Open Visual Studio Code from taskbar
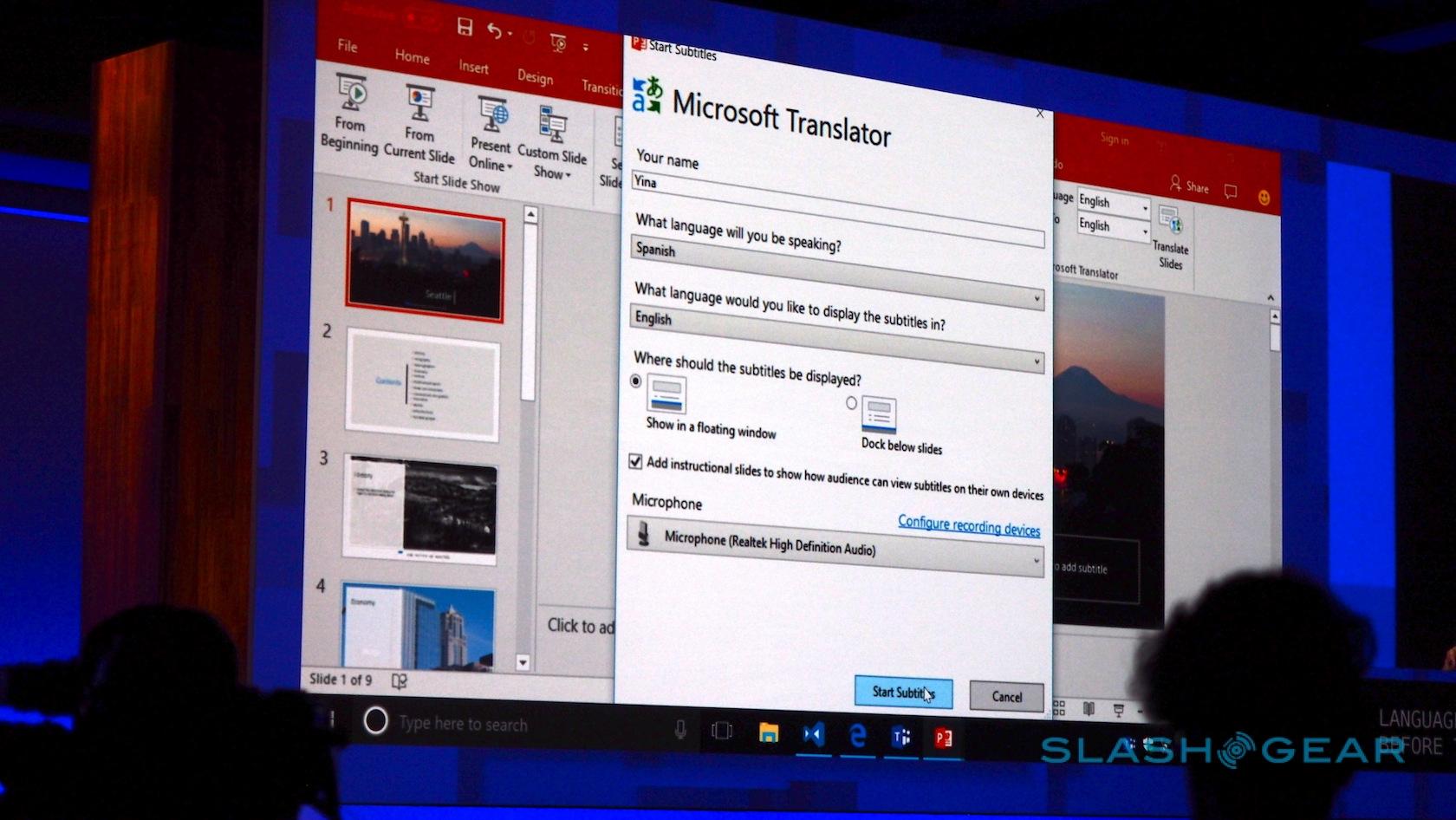This screenshot has height=820, width=1456. click(x=813, y=735)
